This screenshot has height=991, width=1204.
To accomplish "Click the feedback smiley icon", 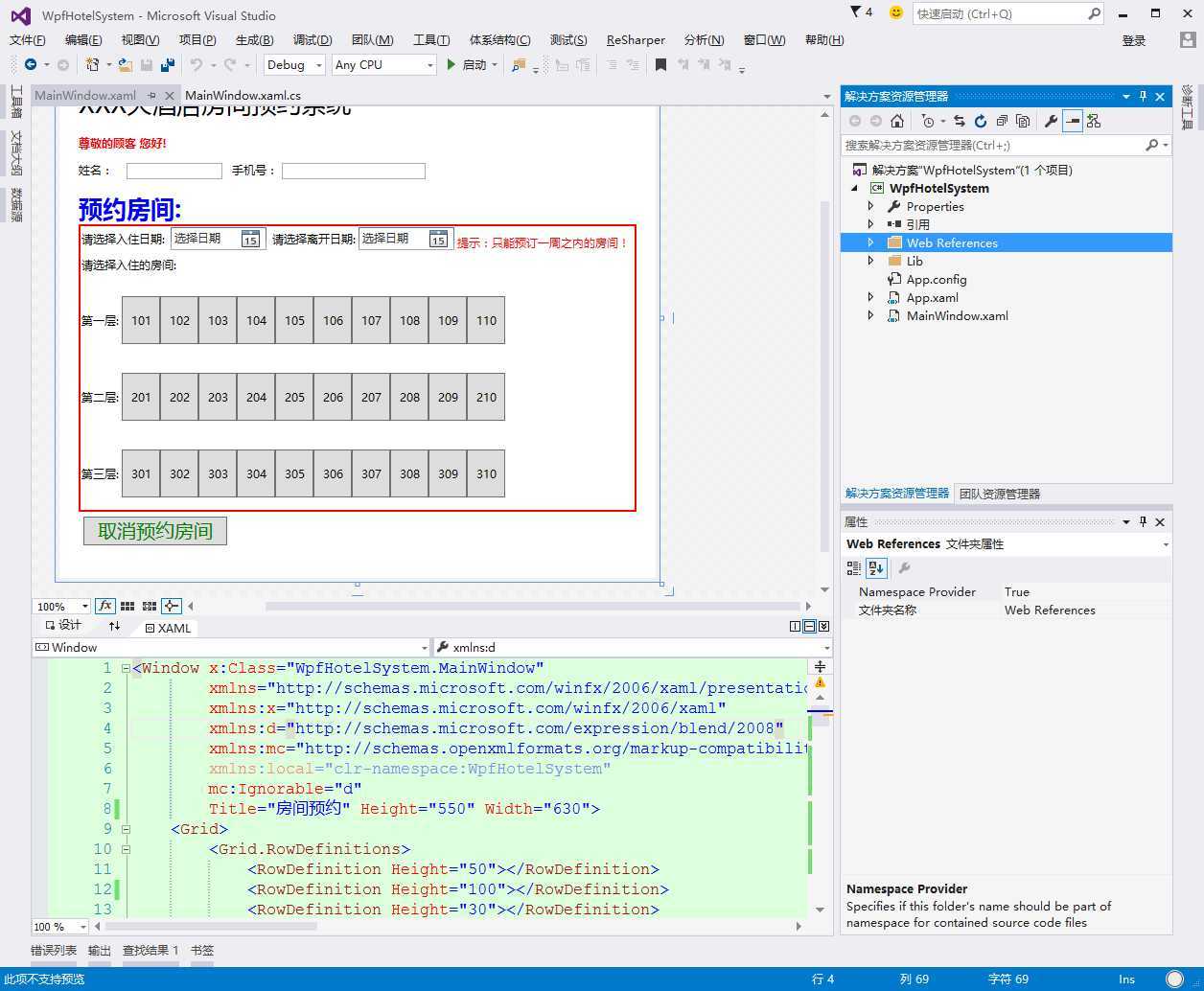I will pyautogui.click(x=896, y=13).
